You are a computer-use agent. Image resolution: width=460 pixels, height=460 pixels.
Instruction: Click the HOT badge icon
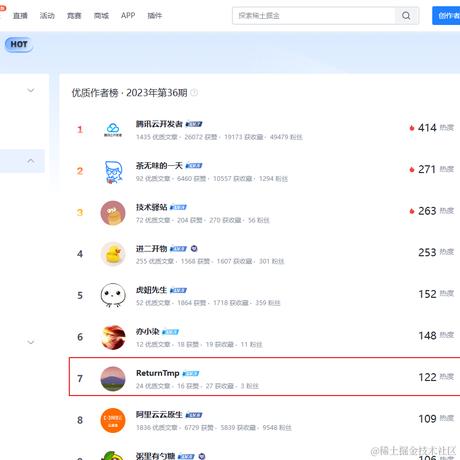pyautogui.click(x=19, y=44)
